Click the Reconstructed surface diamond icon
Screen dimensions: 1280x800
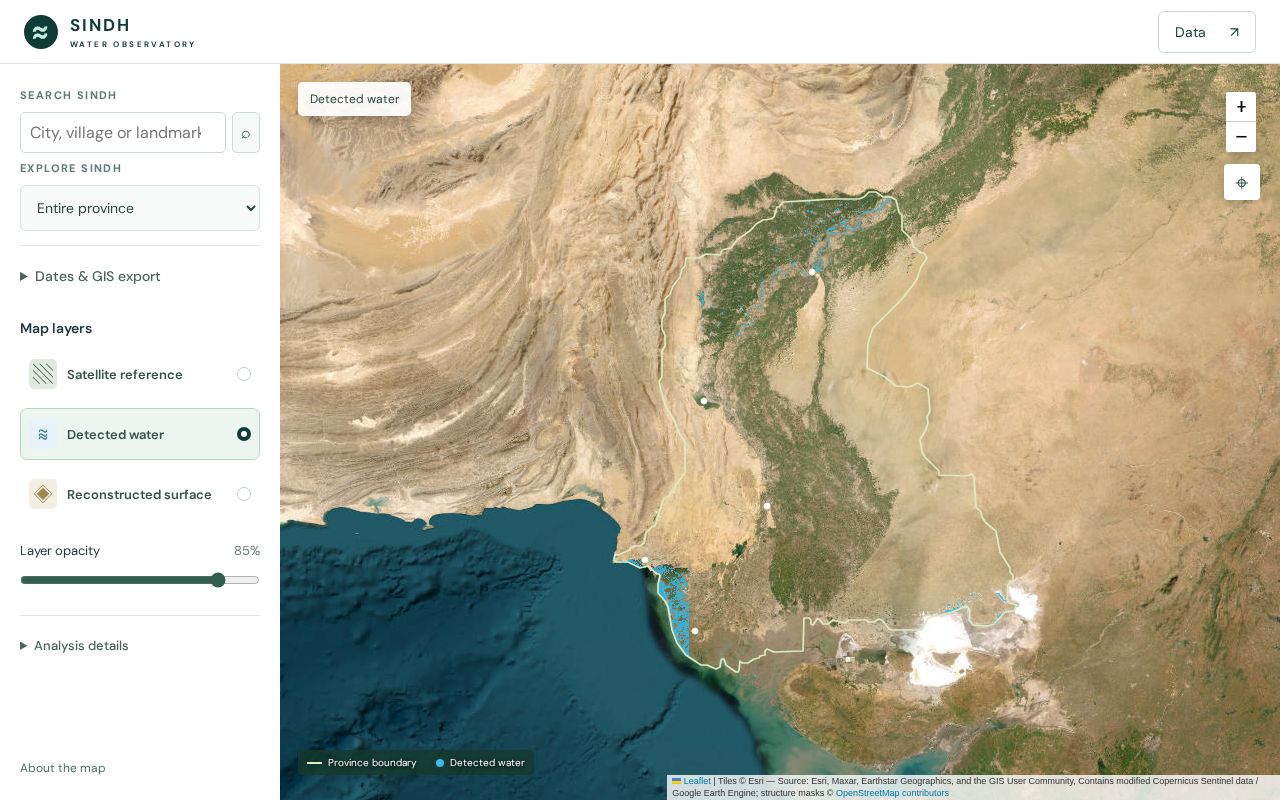[43, 494]
